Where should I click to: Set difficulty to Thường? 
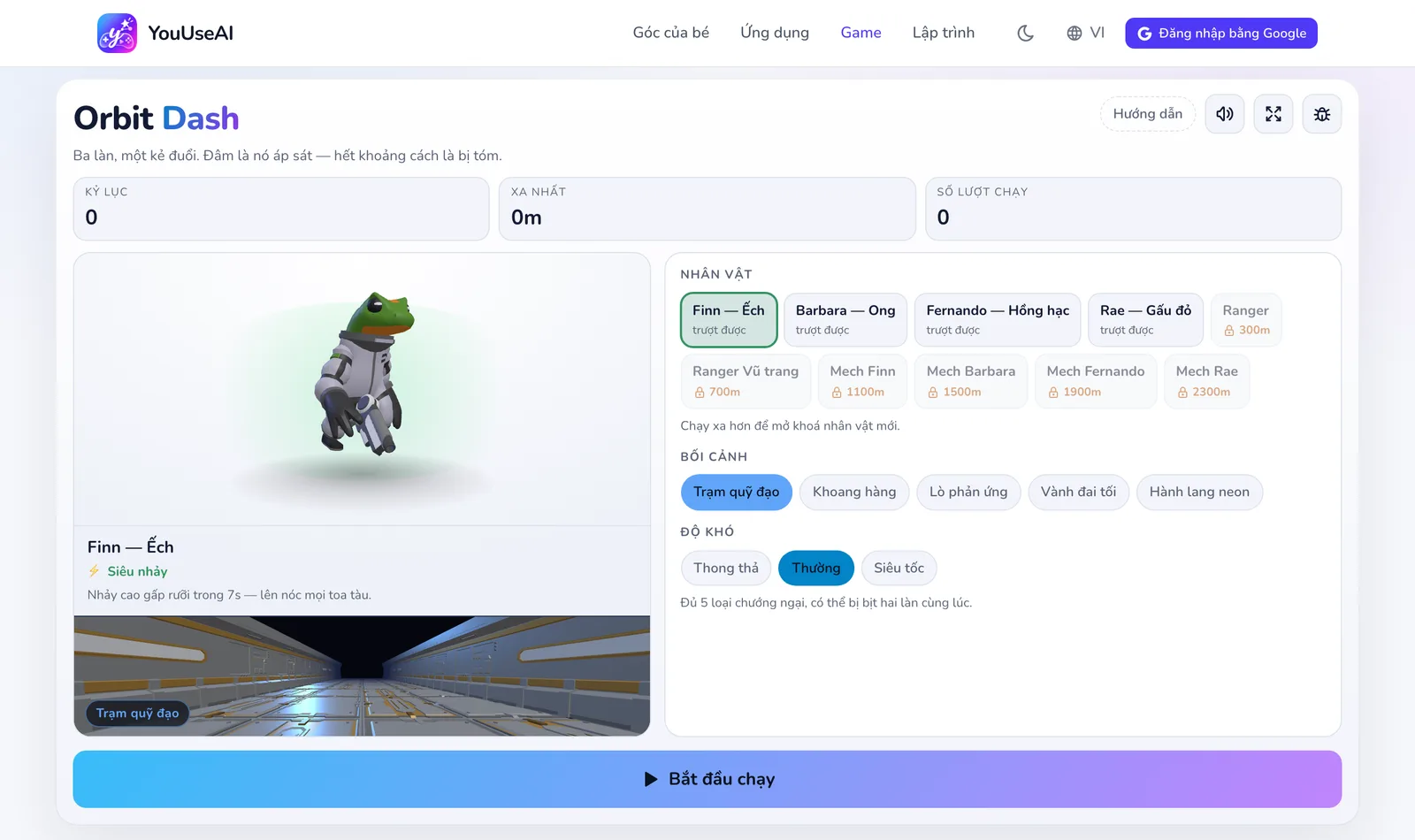(x=816, y=568)
